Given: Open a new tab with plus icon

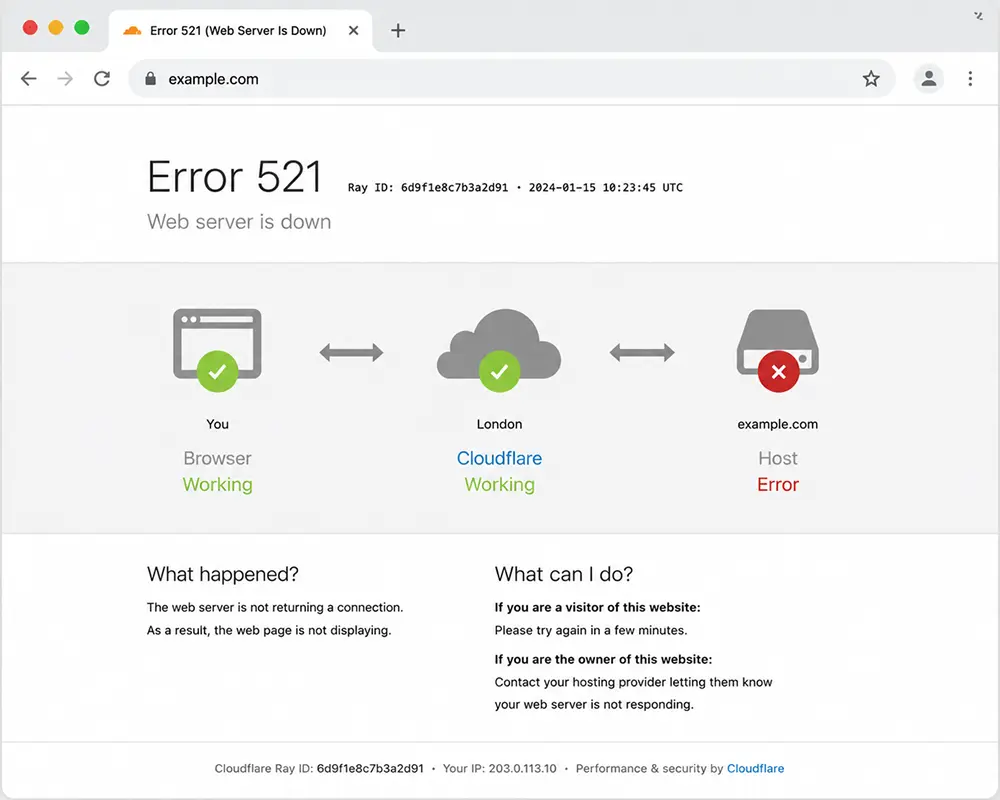Looking at the screenshot, I should click(398, 30).
